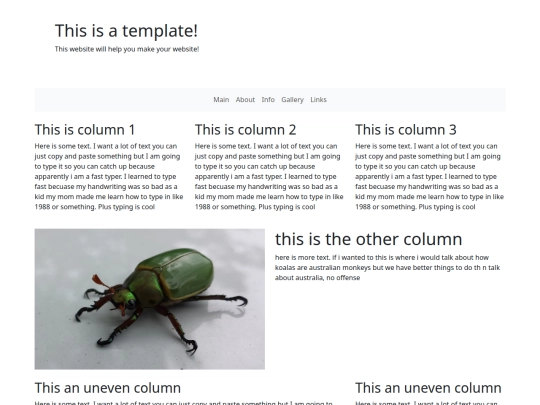540x405 pixels.
Task: Click the body paragraph under column 3
Action: 429,176
